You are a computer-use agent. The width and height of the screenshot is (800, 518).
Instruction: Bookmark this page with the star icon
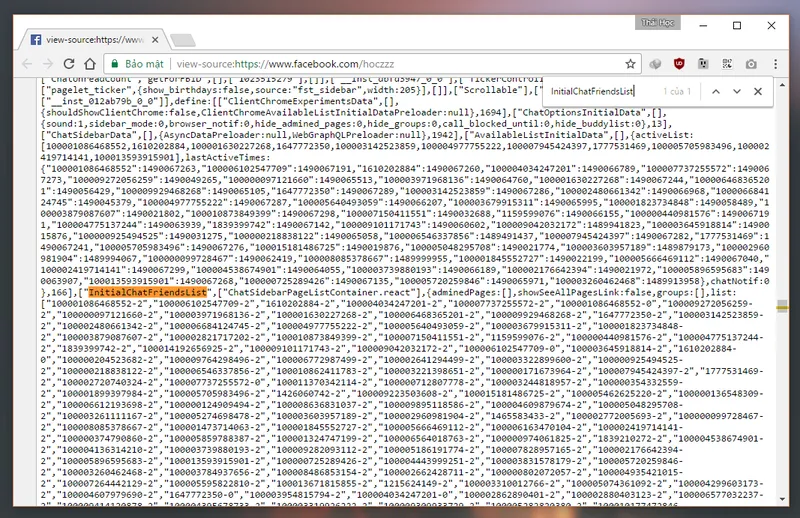[631, 64]
